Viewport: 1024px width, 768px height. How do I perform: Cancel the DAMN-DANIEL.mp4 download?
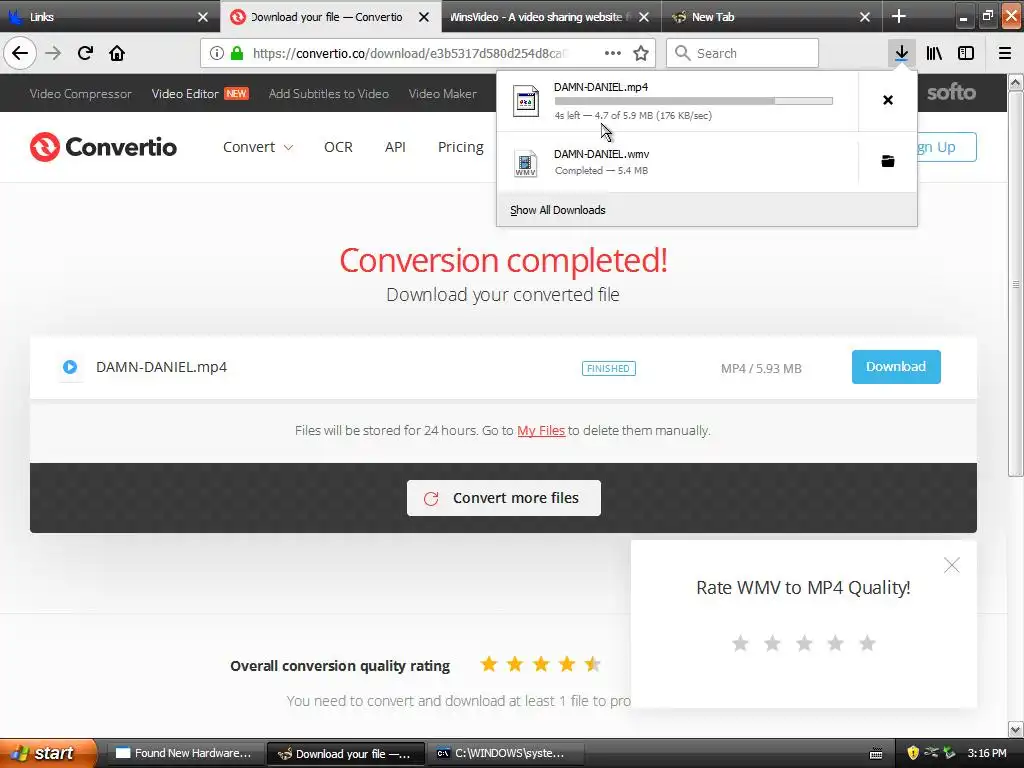point(888,100)
